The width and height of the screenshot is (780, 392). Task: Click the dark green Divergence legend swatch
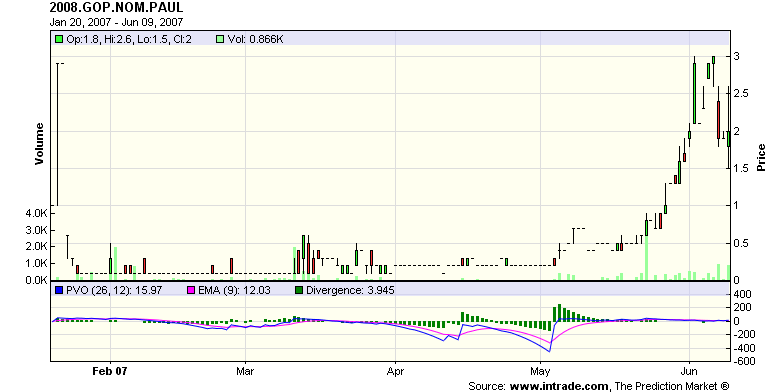pos(298,290)
